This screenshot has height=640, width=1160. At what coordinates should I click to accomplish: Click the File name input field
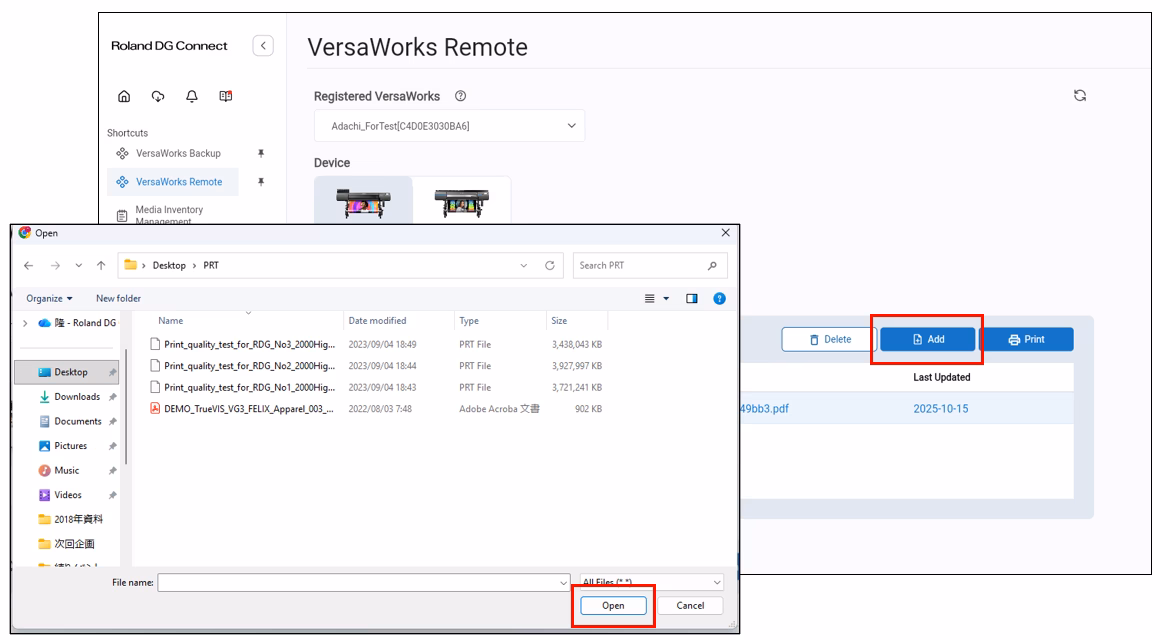click(358, 582)
